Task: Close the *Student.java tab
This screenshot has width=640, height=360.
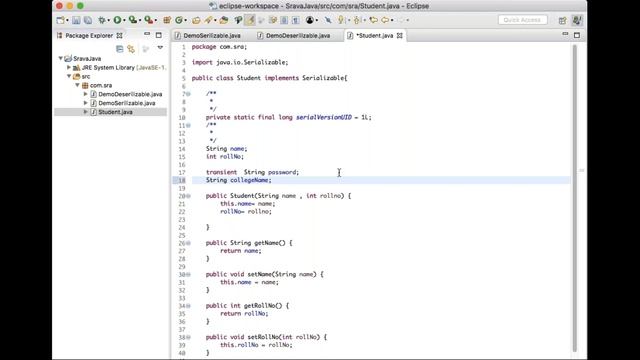Action: click(400, 36)
